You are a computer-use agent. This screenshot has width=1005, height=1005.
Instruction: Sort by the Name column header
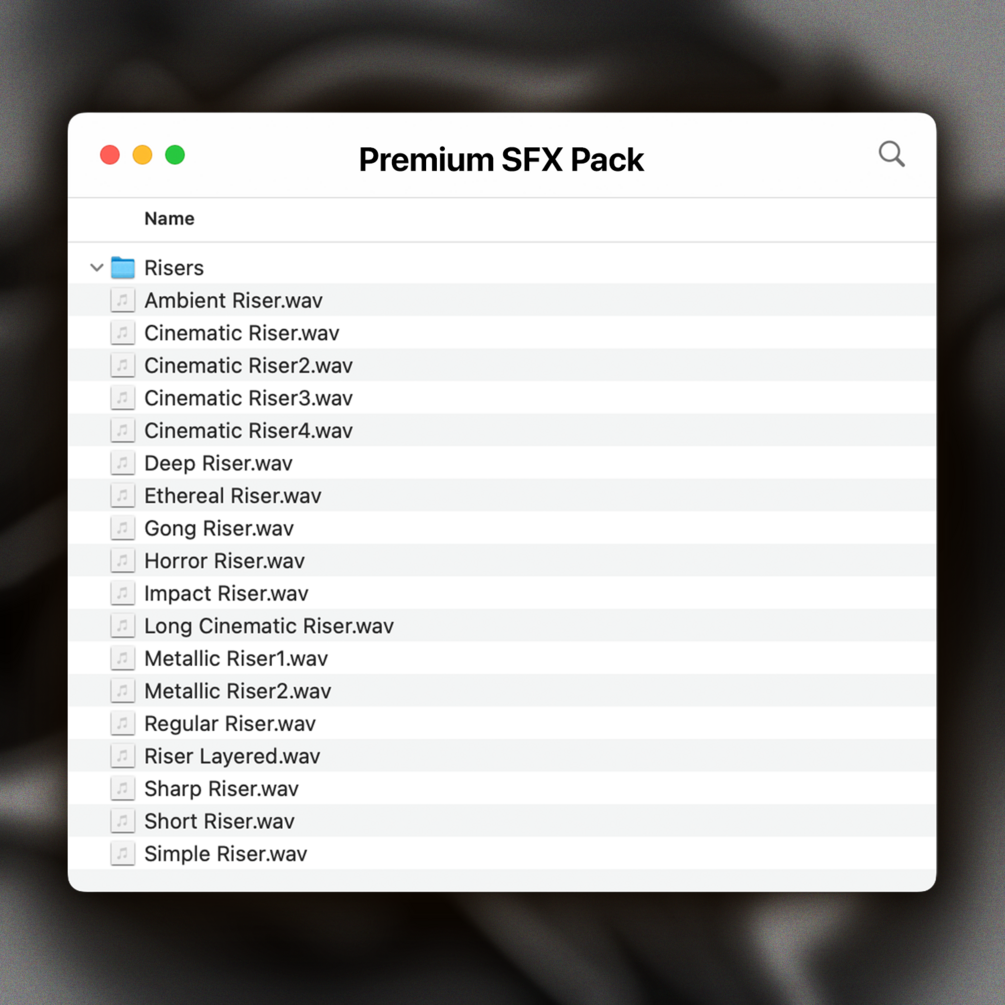click(169, 219)
